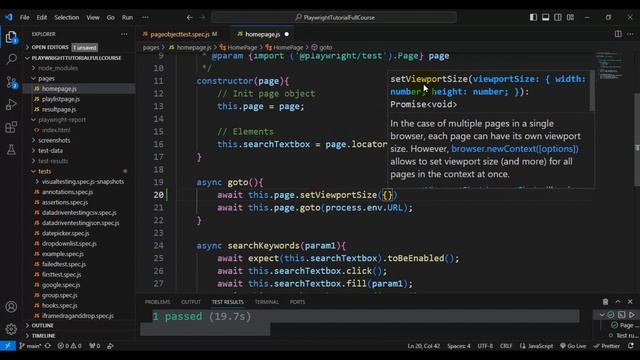Switch to the Output panel tab
Viewport: 640px width, 360px height.
click(191, 302)
